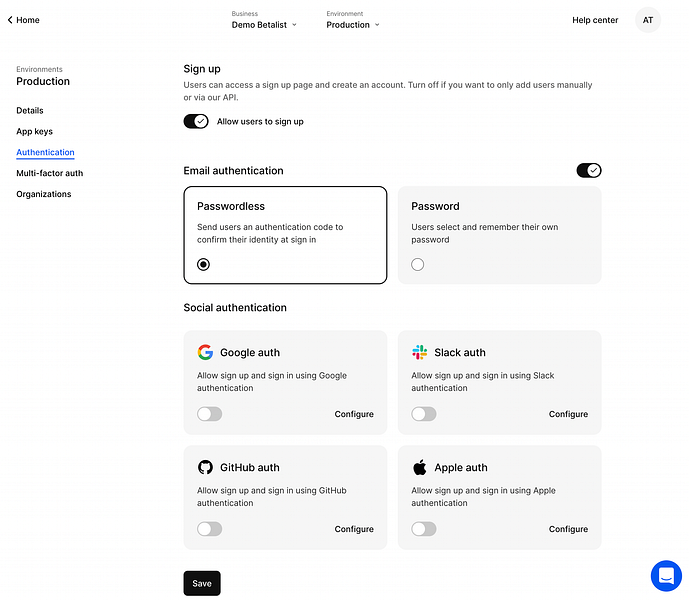Enable the Google auth toggle
The image size is (689, 600).
[x=210, y=414]
